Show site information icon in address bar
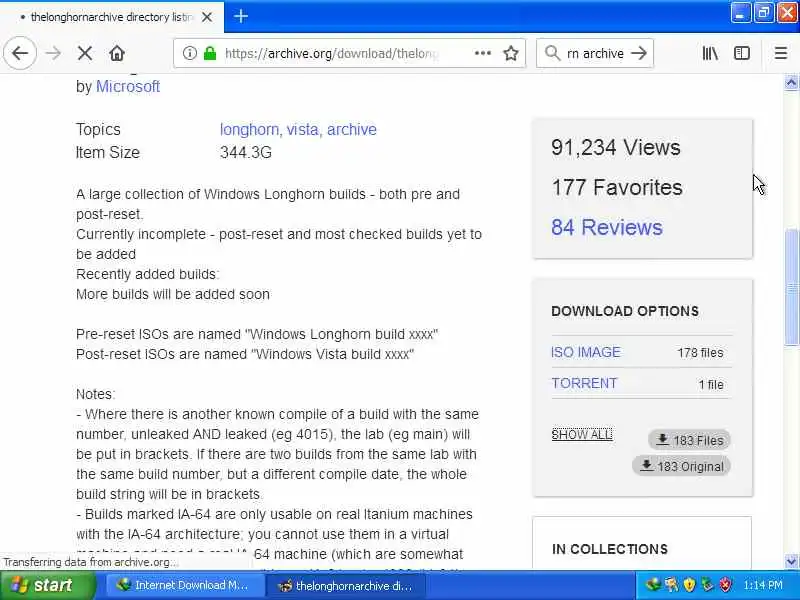 (190, 53)
